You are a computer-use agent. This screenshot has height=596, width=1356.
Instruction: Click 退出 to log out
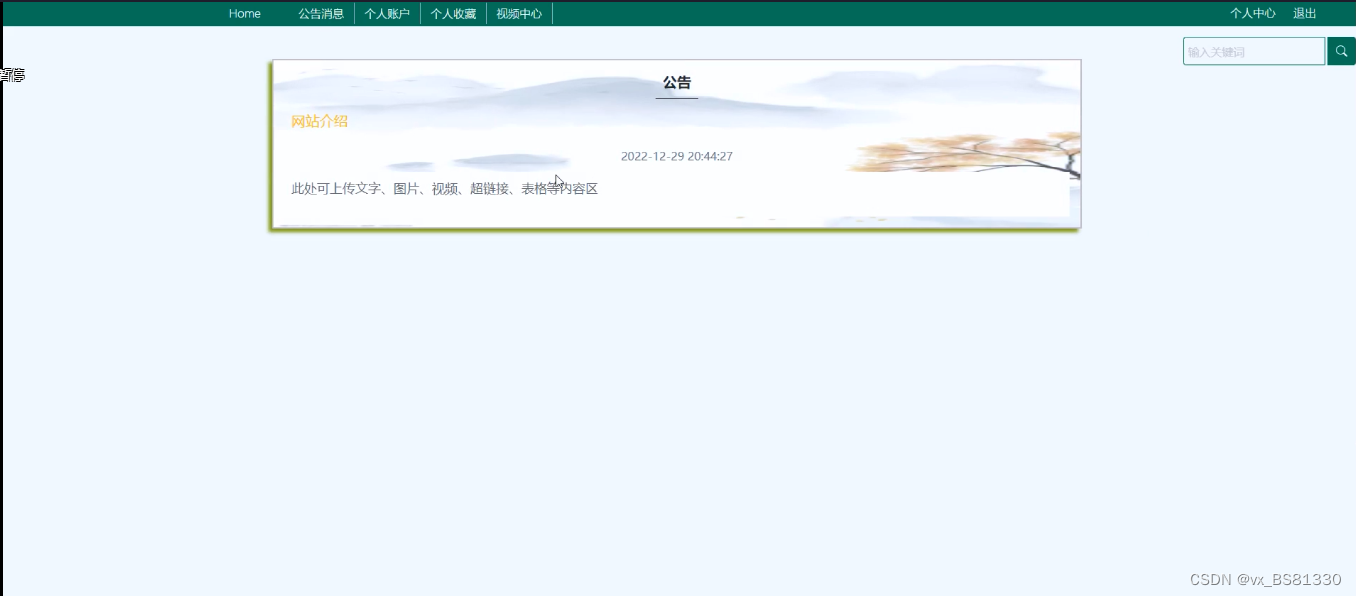click(x=1305, y=13)
